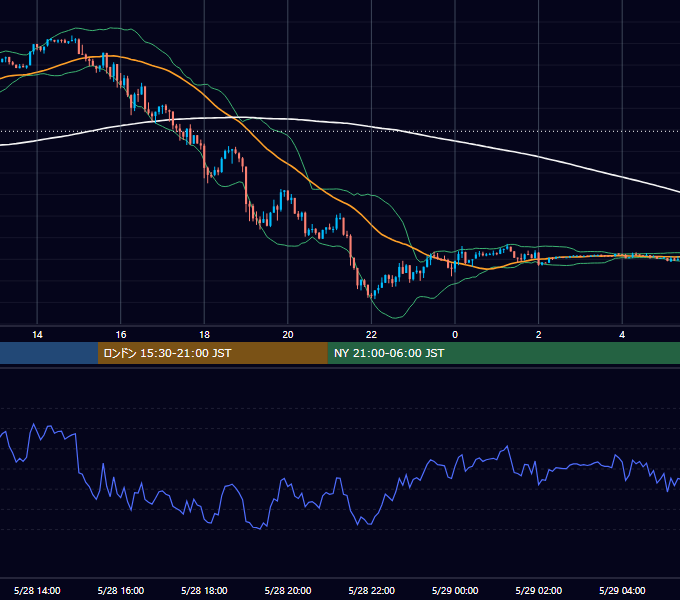Click the 20 hour label on price chart axis
680x600 pixels.
point(288,334)
